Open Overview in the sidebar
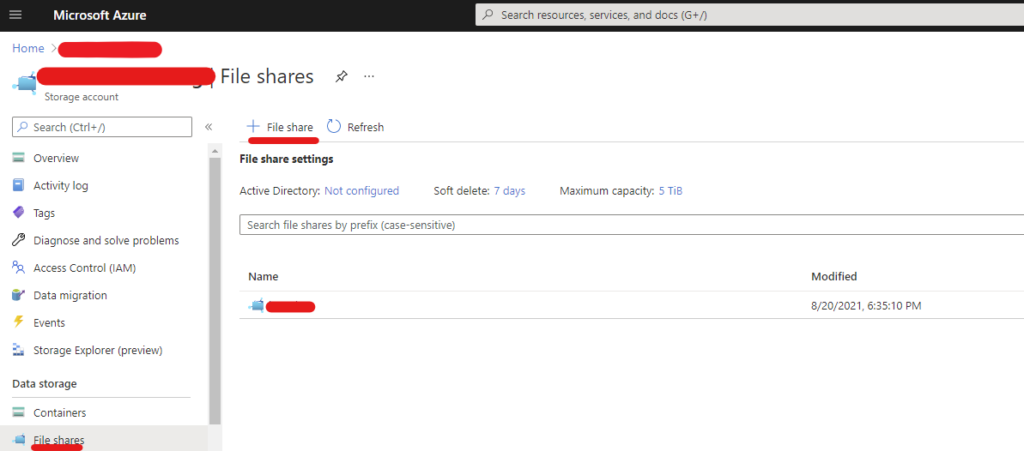Screen dimensions: 1024x451 (x=56, y=158)
